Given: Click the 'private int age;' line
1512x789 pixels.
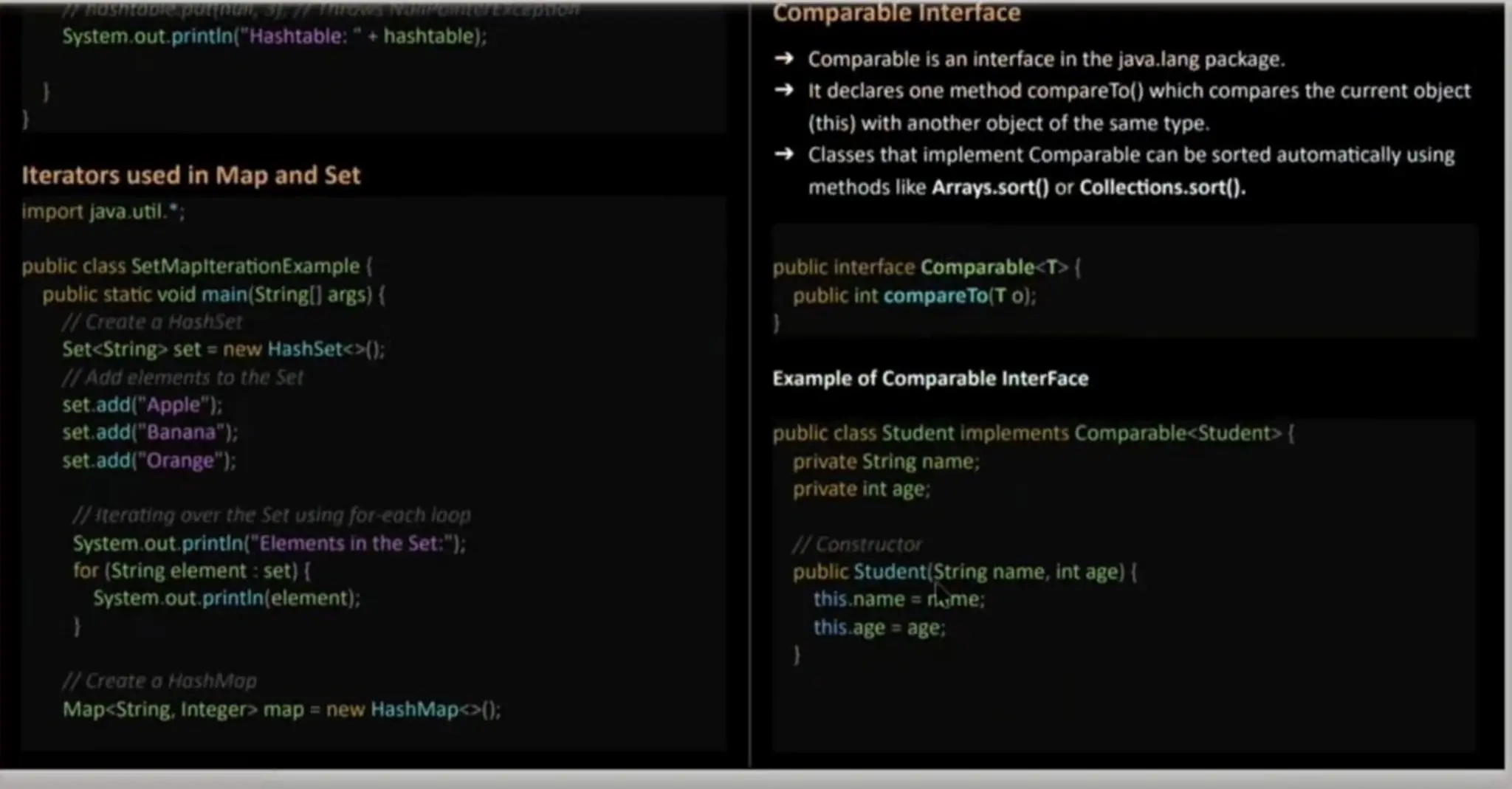Looking at the screenshot, I should (x=862, y=489).
